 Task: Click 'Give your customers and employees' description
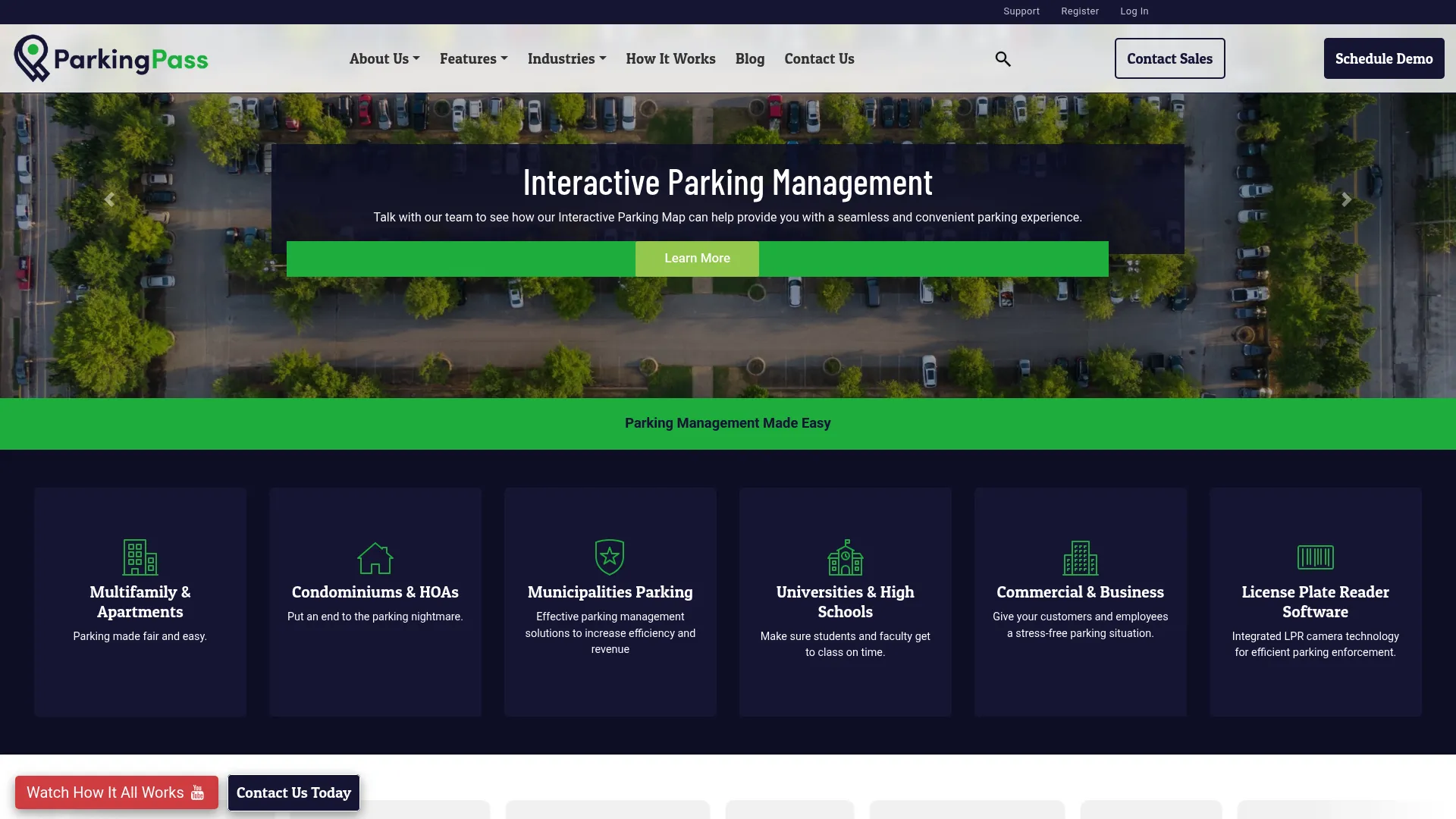click(1081, 625)
